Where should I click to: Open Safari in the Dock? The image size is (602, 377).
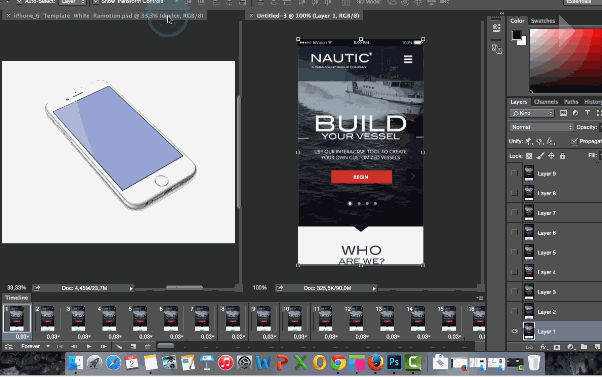113,362
